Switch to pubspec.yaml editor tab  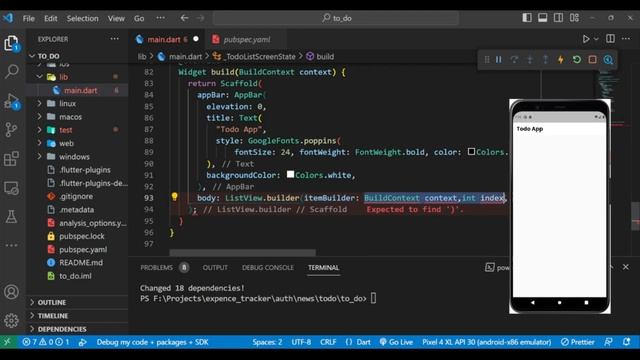point(247,39)
